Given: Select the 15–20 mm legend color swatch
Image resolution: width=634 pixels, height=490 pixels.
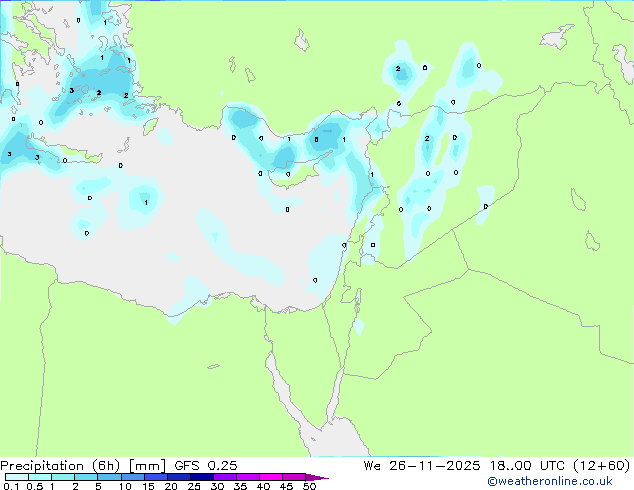Looking at the screenshot, I should (155, 477).
